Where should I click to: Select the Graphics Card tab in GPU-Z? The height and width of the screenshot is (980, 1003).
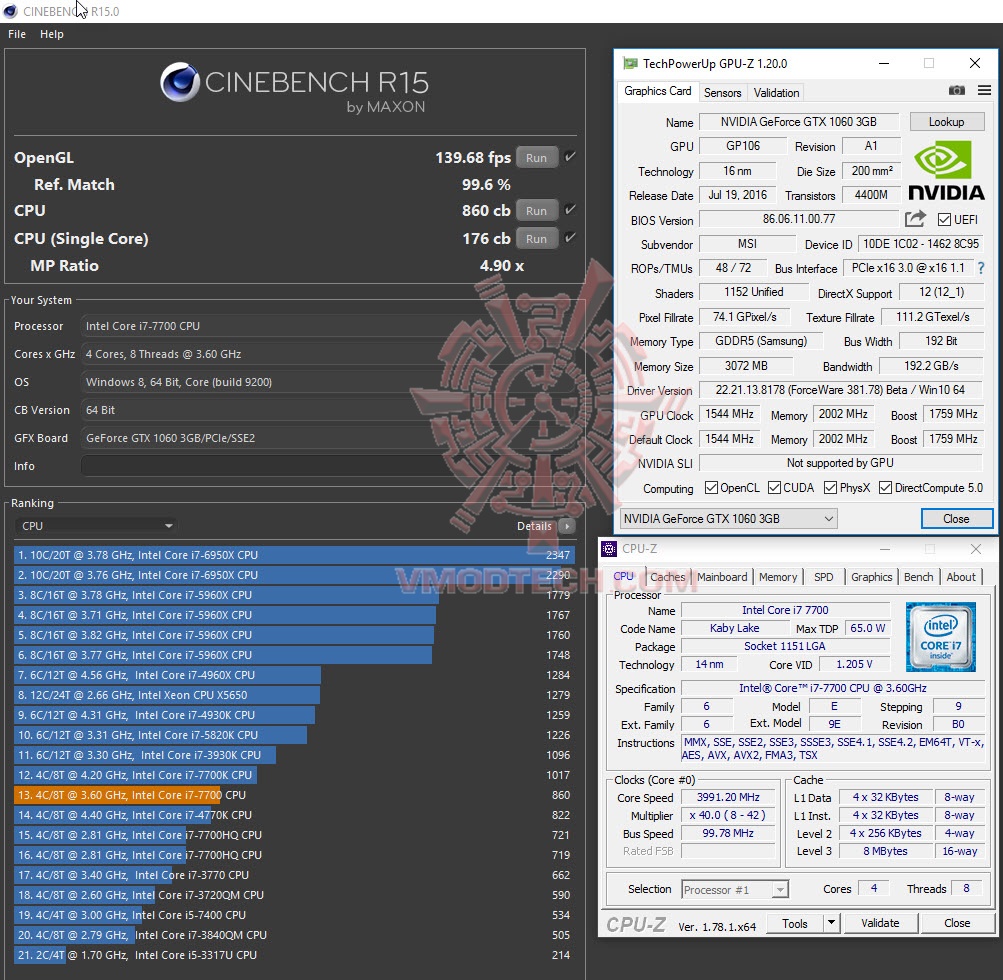pyautogui.click(x=658, y=91)
